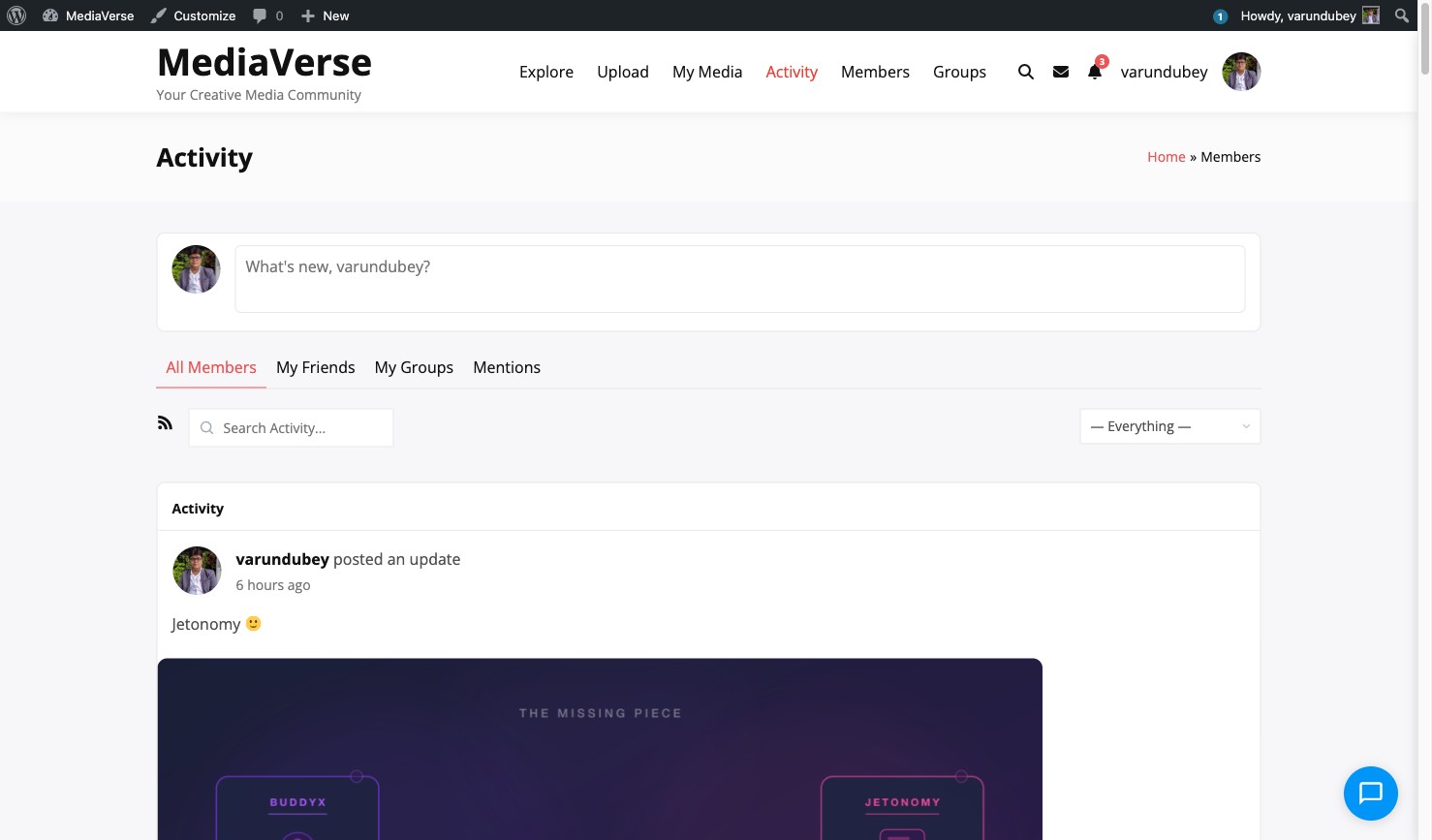Expand the Everything filter dropdown
The height and width of the screenshot is (840, 1432).
pos(1169,426)
